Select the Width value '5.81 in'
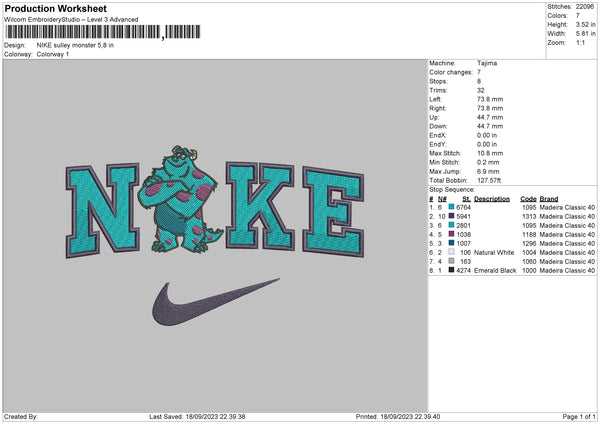 [585, 34]
